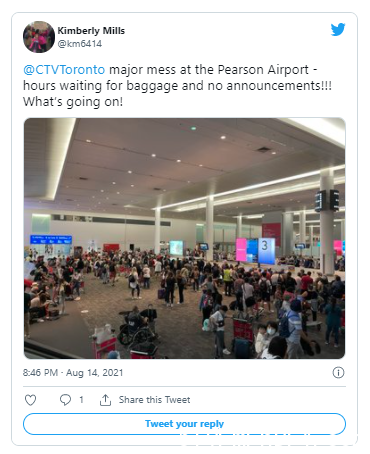370x454 pixels.
Task: Click the Tweet your reply button
Action: 184,424
